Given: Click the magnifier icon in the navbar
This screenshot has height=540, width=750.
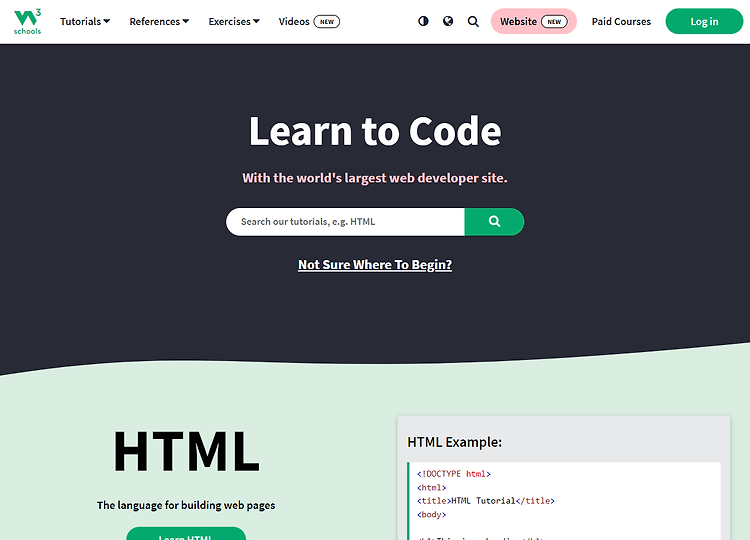Looking at the screenshot, I should tap(473, 22).
